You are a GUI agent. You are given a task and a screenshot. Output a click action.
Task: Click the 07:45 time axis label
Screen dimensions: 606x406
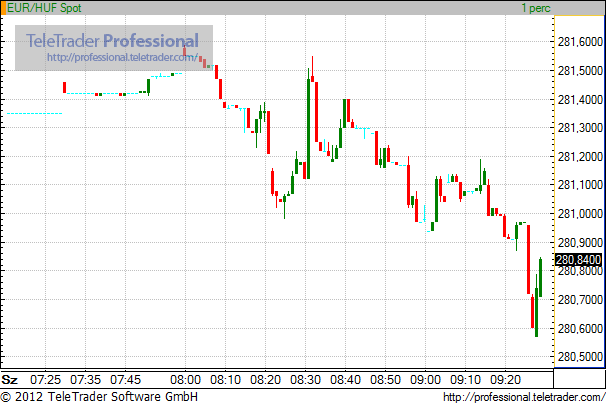pos(126,380)
